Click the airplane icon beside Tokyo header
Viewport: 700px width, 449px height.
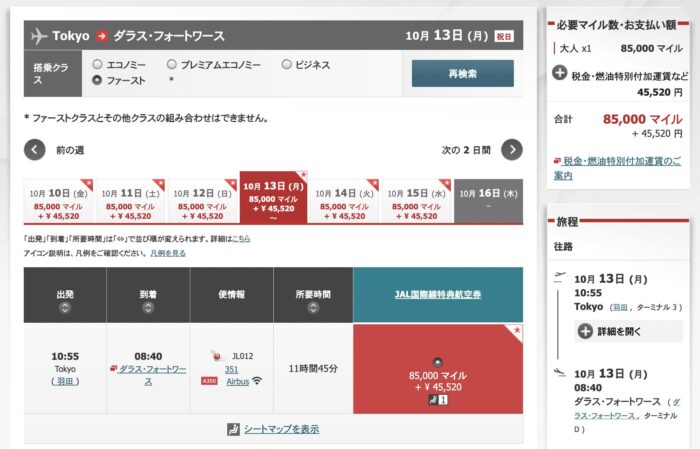click(40, 36)
